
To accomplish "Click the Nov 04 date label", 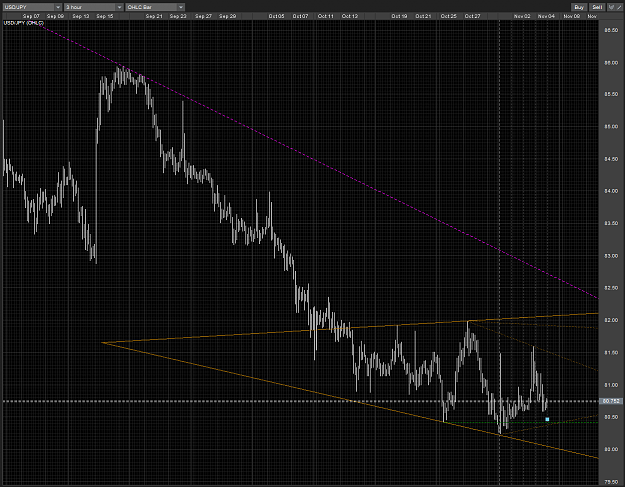I will (546, 16).
